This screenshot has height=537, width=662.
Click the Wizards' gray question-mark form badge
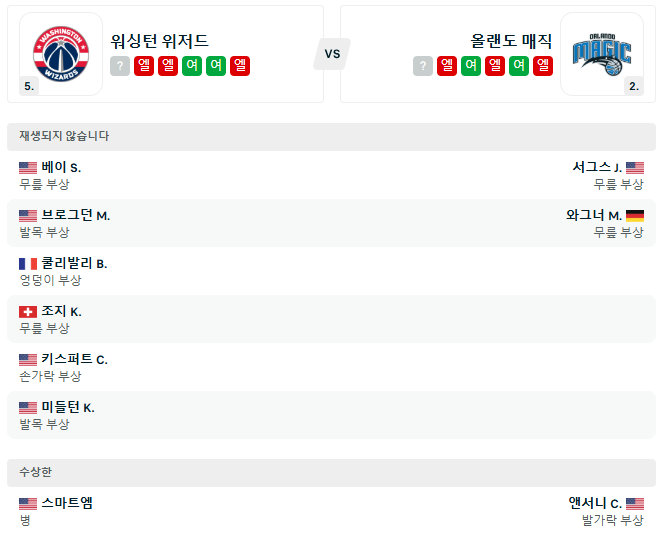pos(120,66)
